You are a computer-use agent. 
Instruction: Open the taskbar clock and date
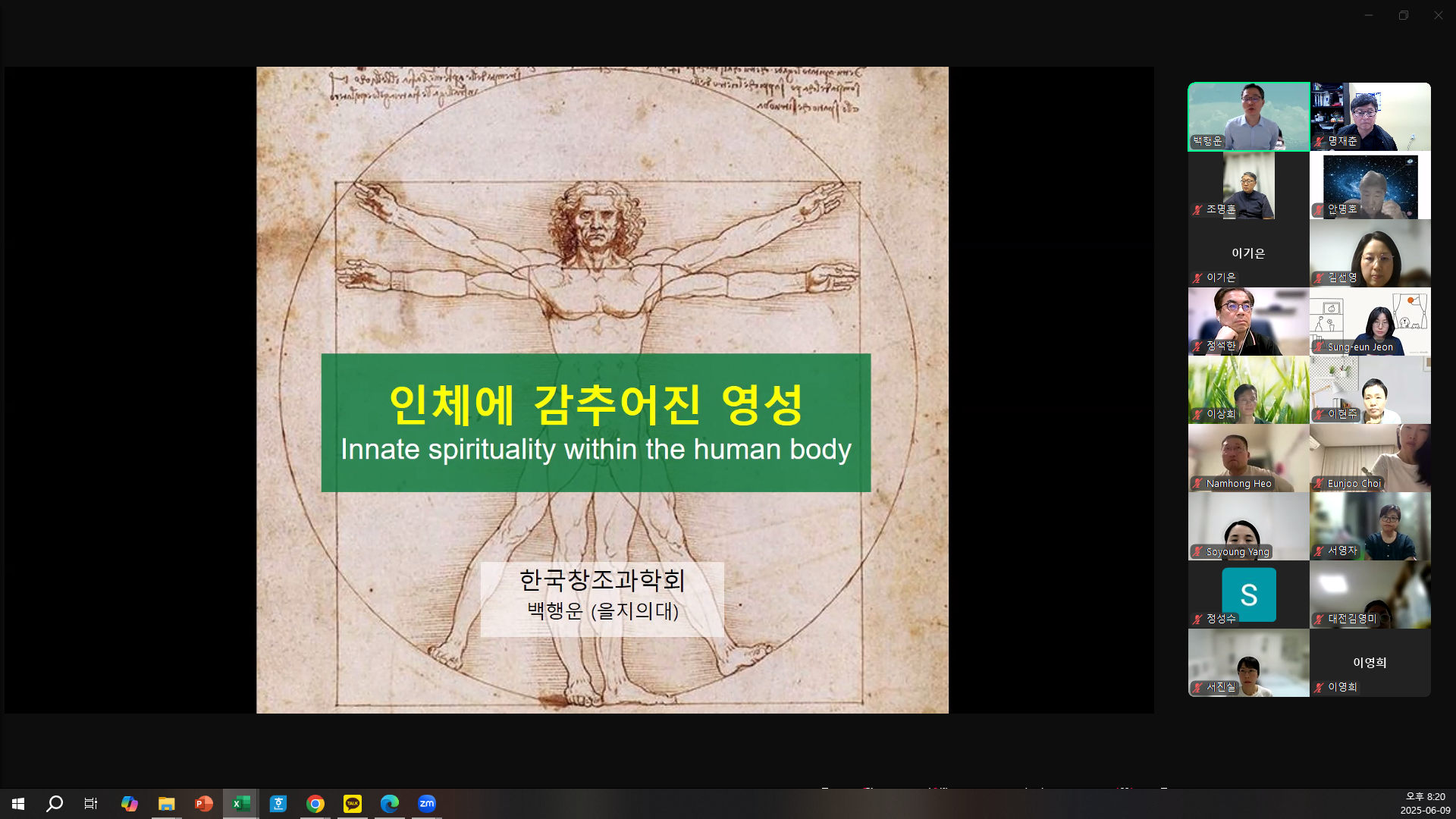pyautogui.click(x=1424, y=804)
